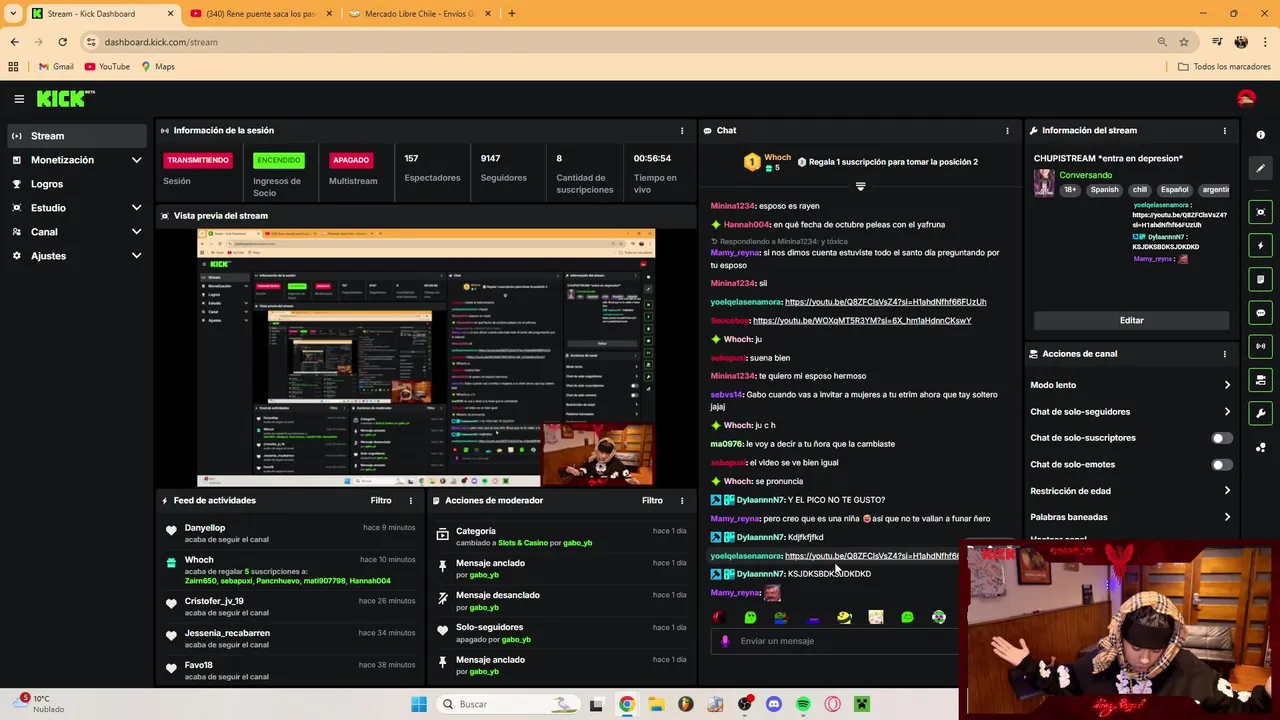Image resolution: width=1280 pixels, height=720 pixels.
Task: Click the broadcast signal icon in right sidebar
Action: (1260, 346)
